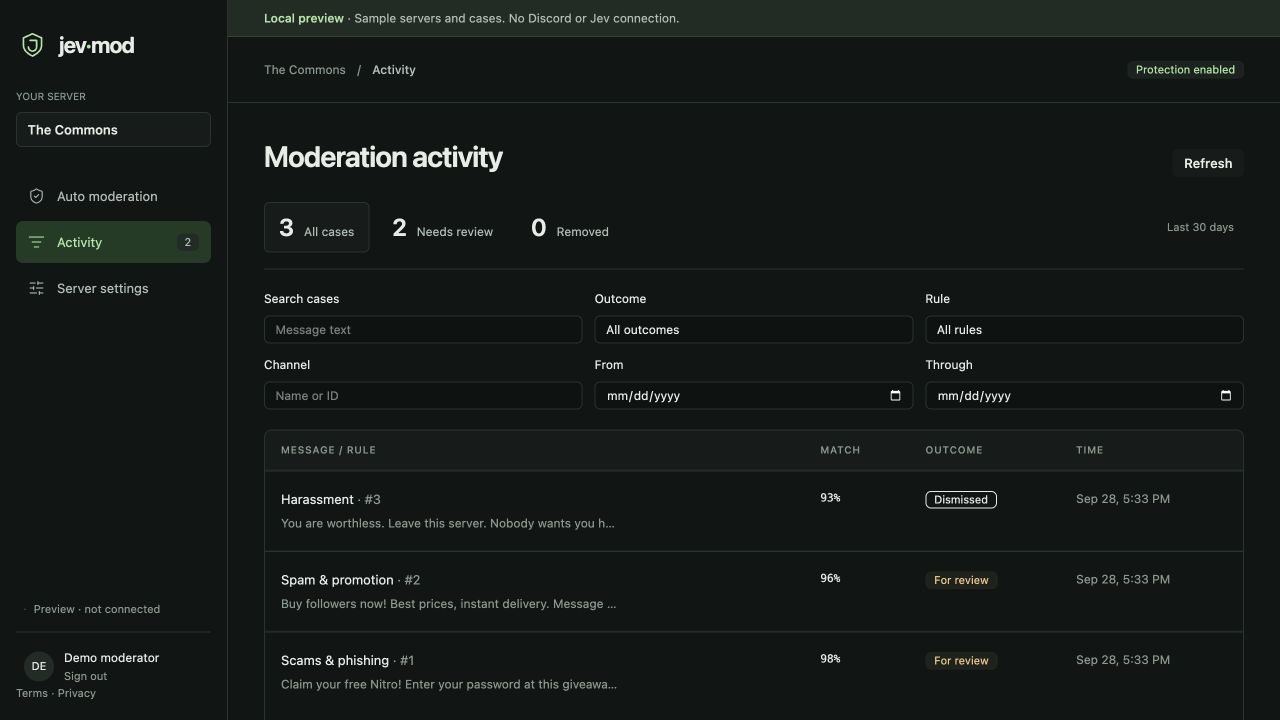This screenshot has width=1280, height=720.
Task: Open the Spam & promotion #2 case
Action: coord(754,592)
